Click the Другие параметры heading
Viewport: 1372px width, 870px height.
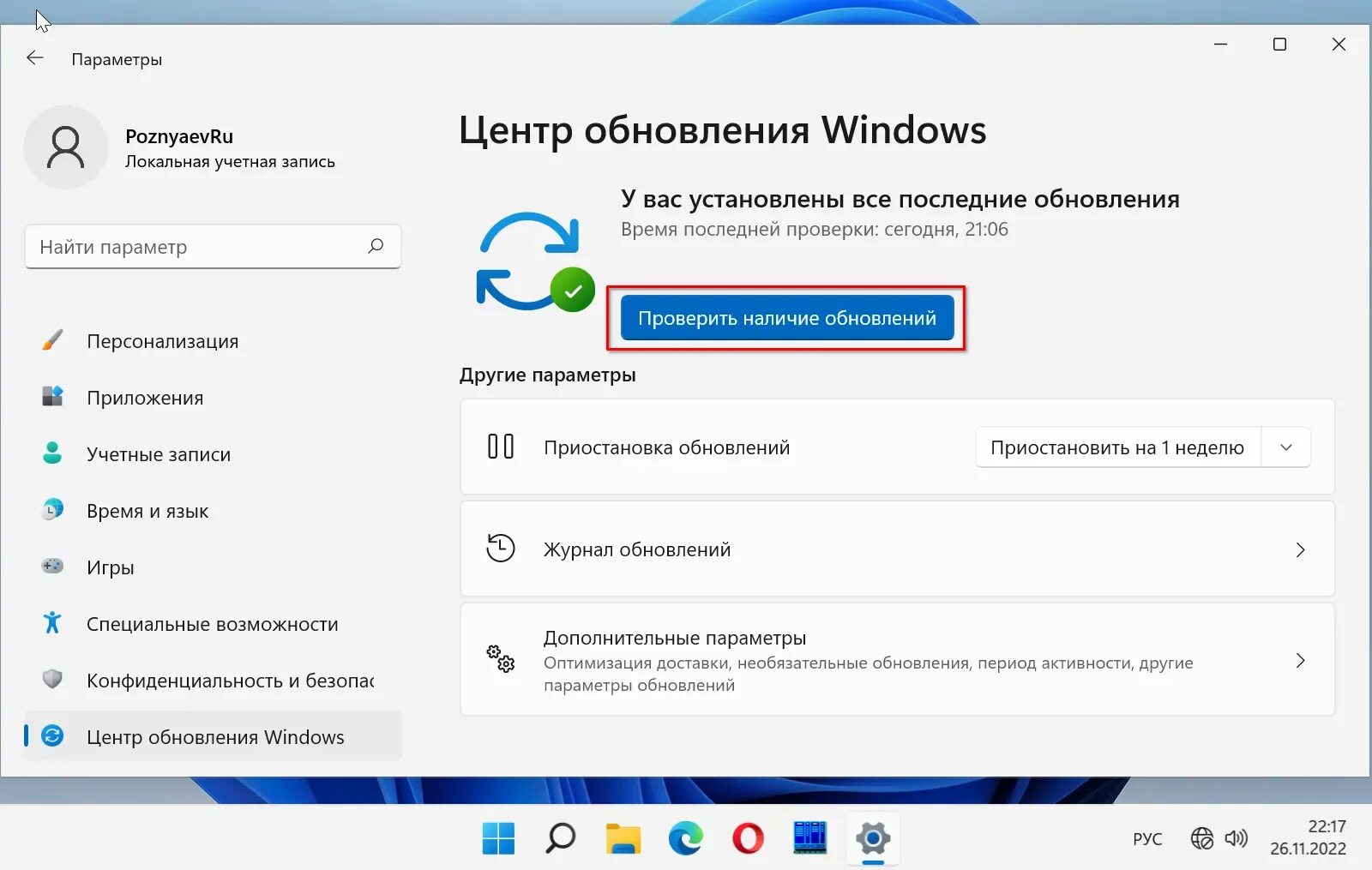[547, 375]
